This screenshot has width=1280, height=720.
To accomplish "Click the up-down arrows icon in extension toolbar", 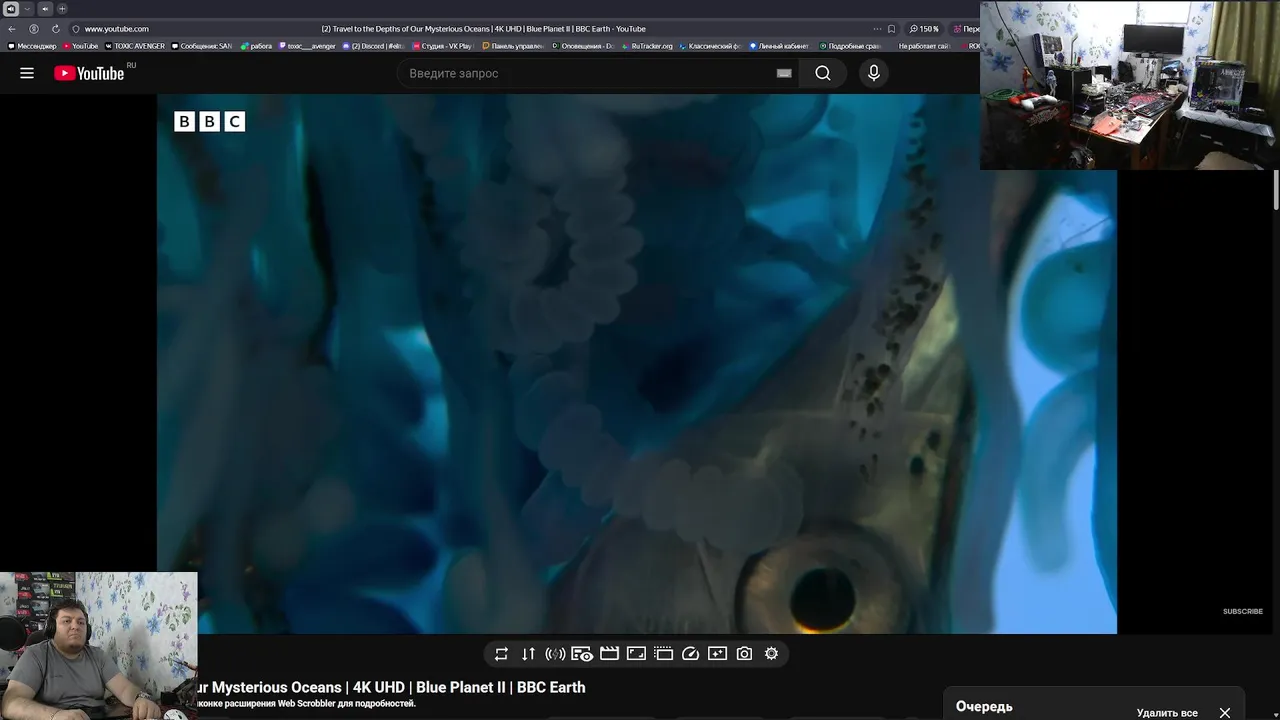I will tap(528, 654).
